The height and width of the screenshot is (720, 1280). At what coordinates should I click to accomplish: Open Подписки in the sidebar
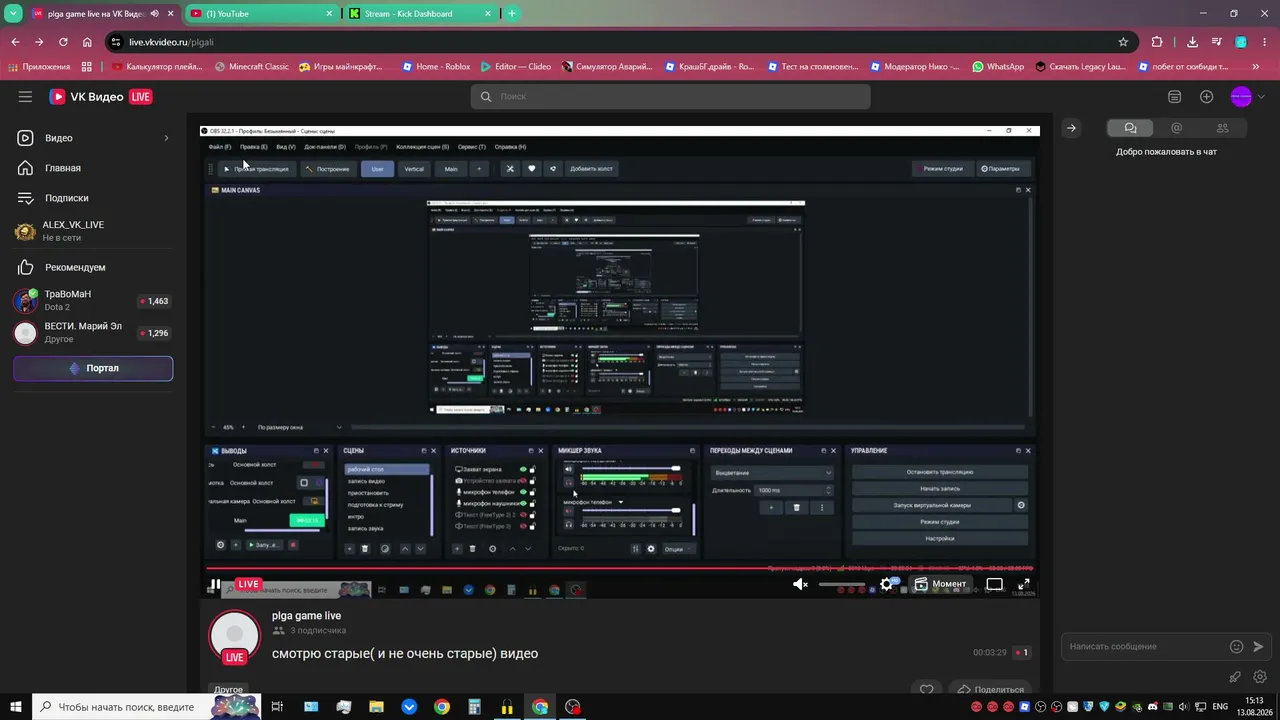93,198
